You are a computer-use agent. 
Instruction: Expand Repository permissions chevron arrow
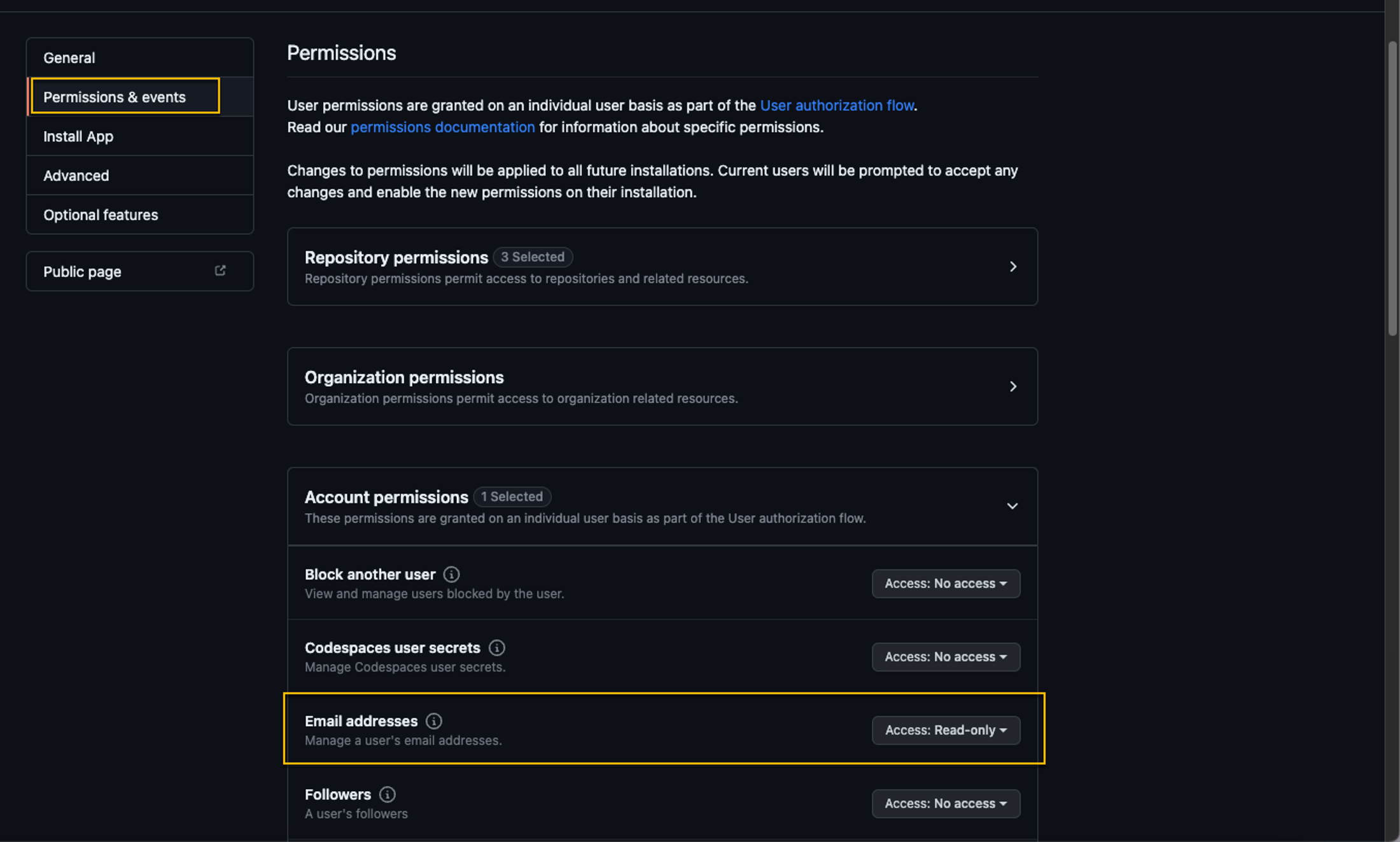click(1012, 267)
